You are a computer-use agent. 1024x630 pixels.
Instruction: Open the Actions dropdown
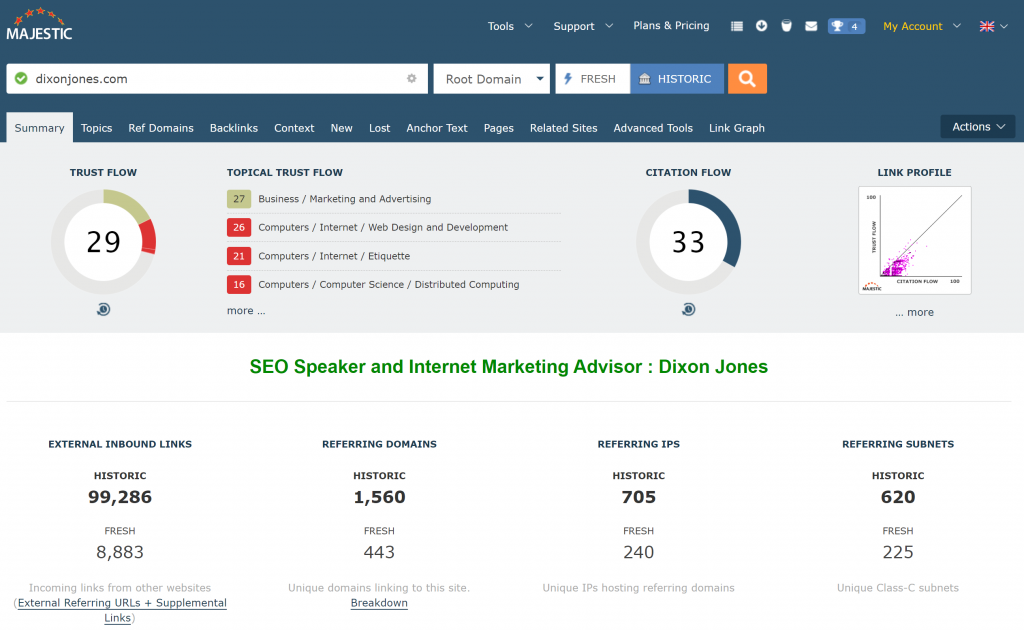(978, 127)
